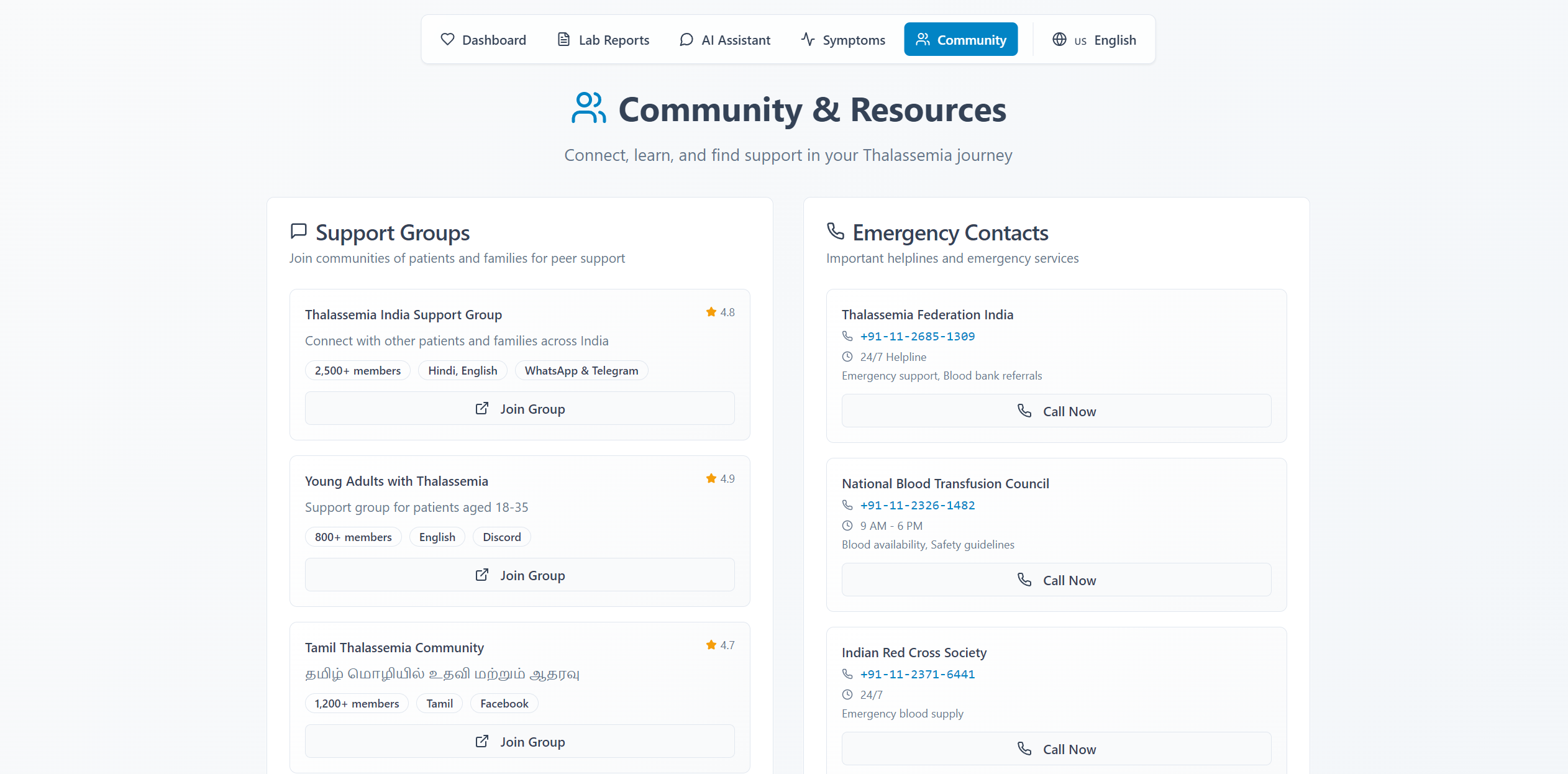The width and height of the screenshot is (1568, 774).
Task: Switch to the Community tab
Action: coord(960,40)
